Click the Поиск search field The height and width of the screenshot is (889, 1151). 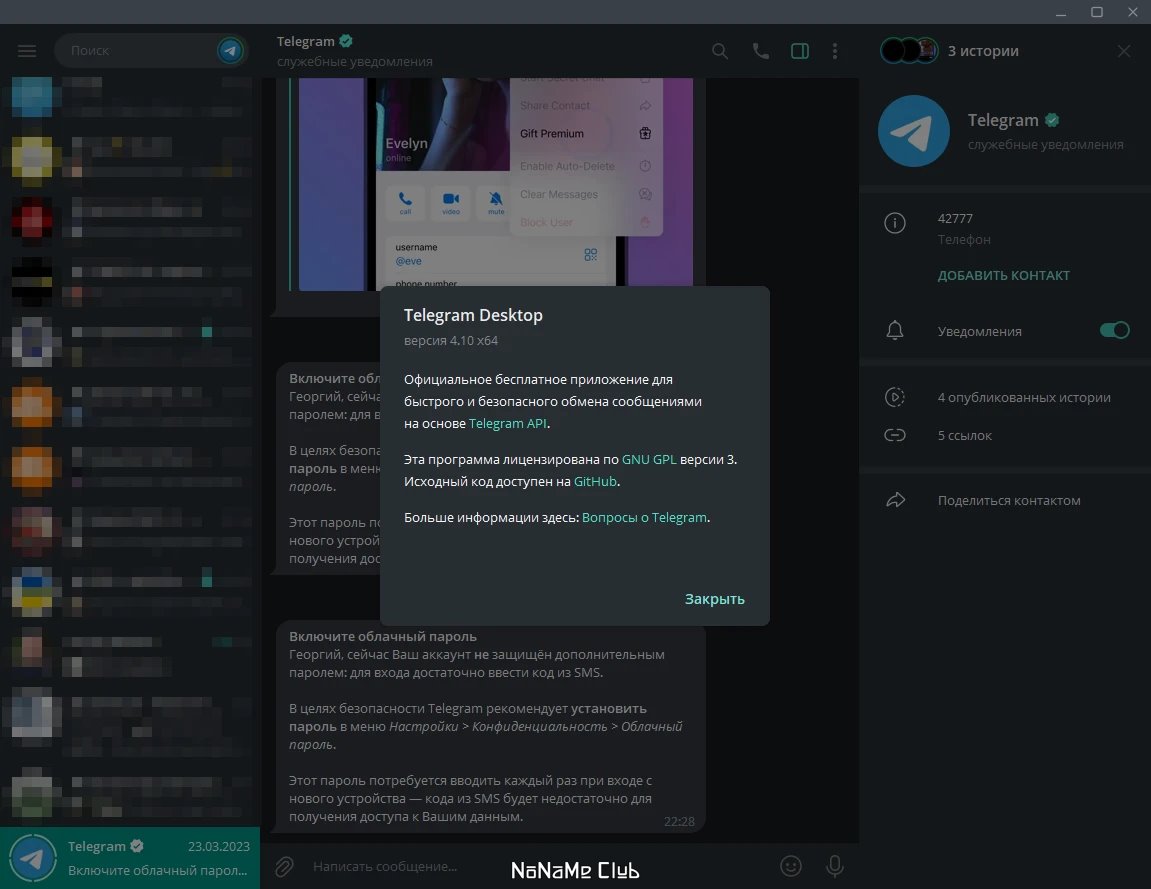[x=150, y=51]
